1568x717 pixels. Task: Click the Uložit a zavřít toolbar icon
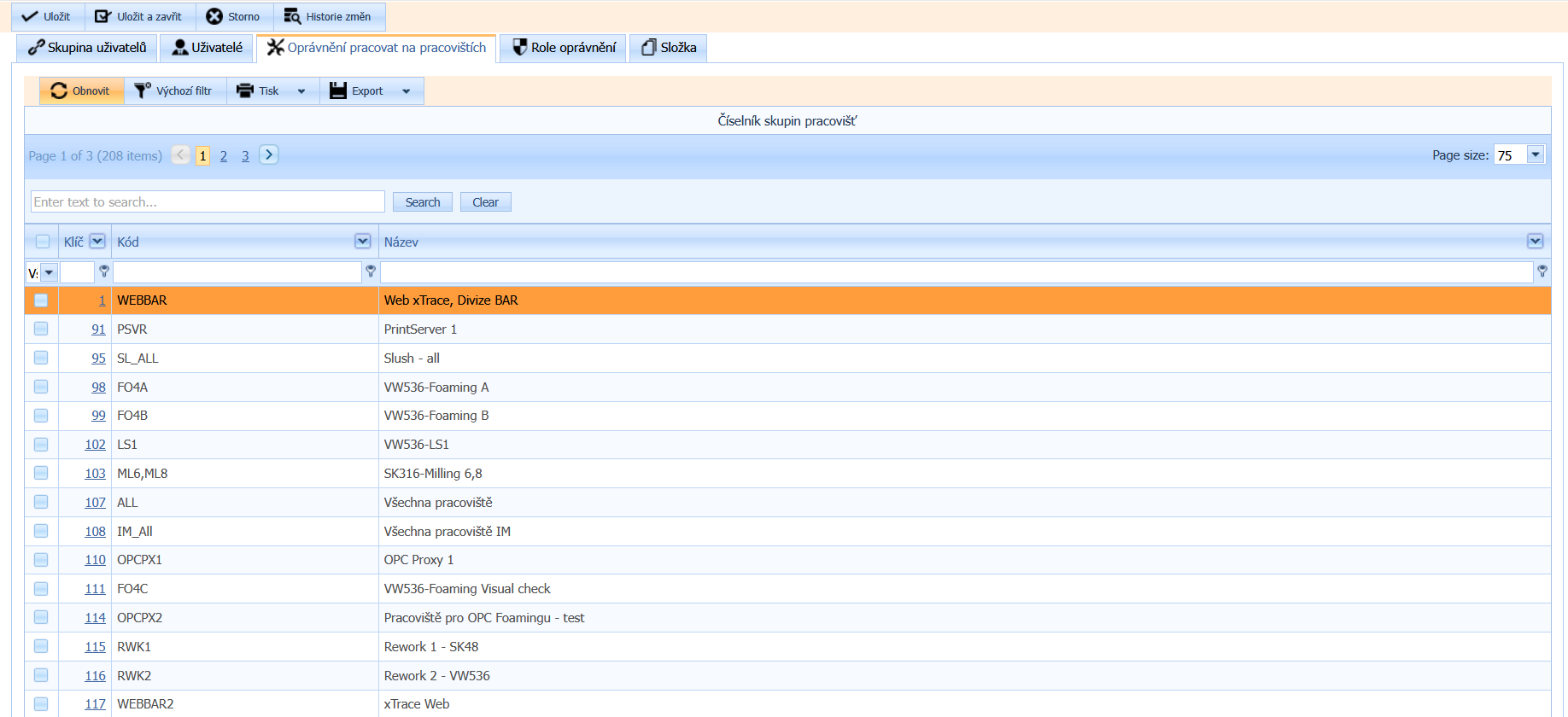pyautogui.click(x=103, y=16)
